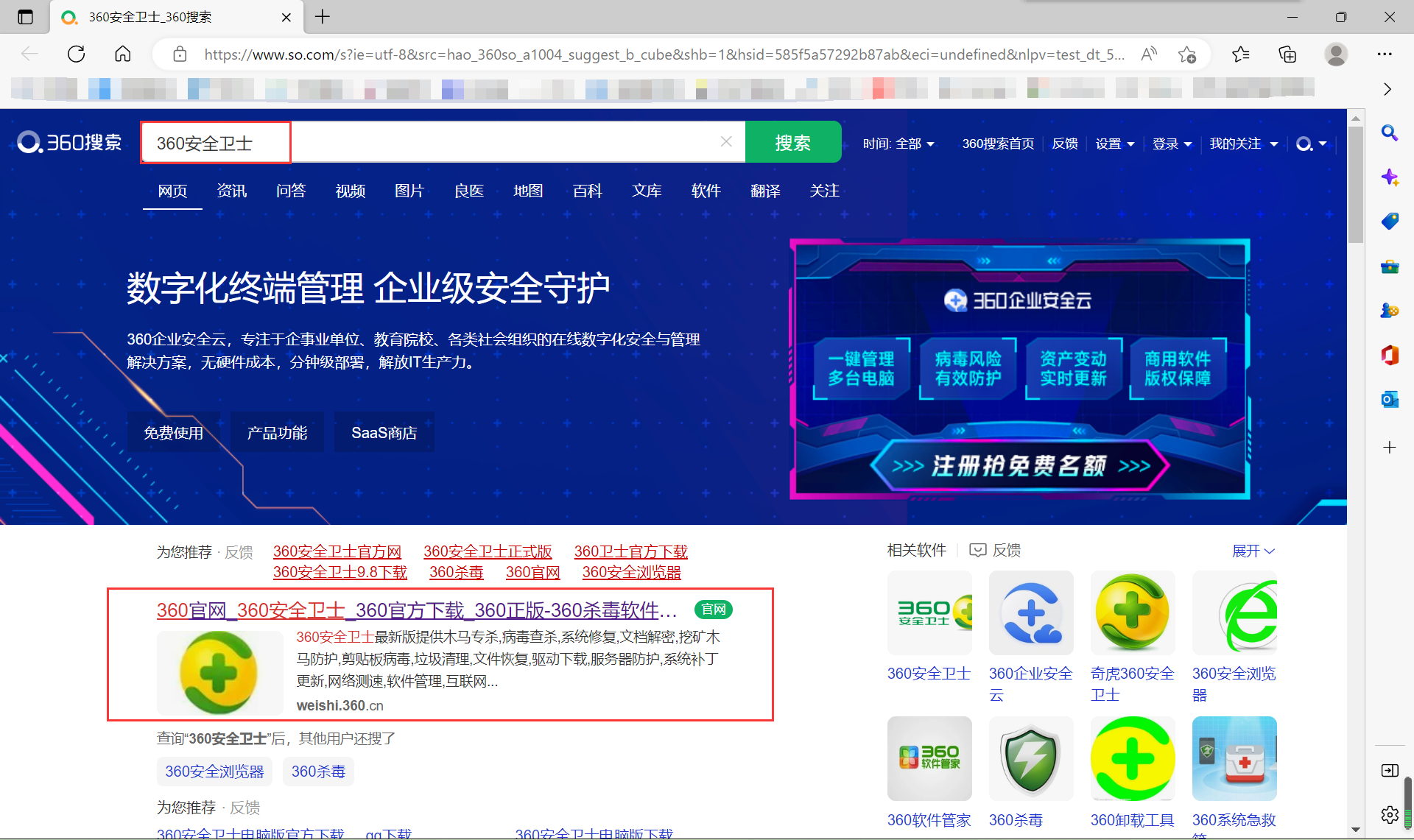The height and width of the screenshot is (840, 1414).
Task: Open the browser Settings and more menu
Action: pos(1385,54)
